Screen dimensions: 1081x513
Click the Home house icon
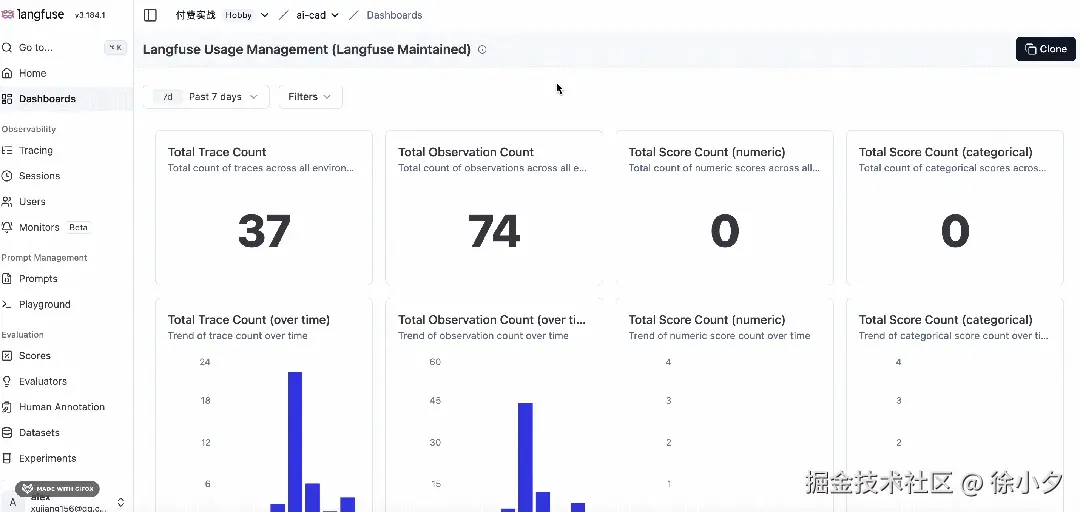coord(7,73)
